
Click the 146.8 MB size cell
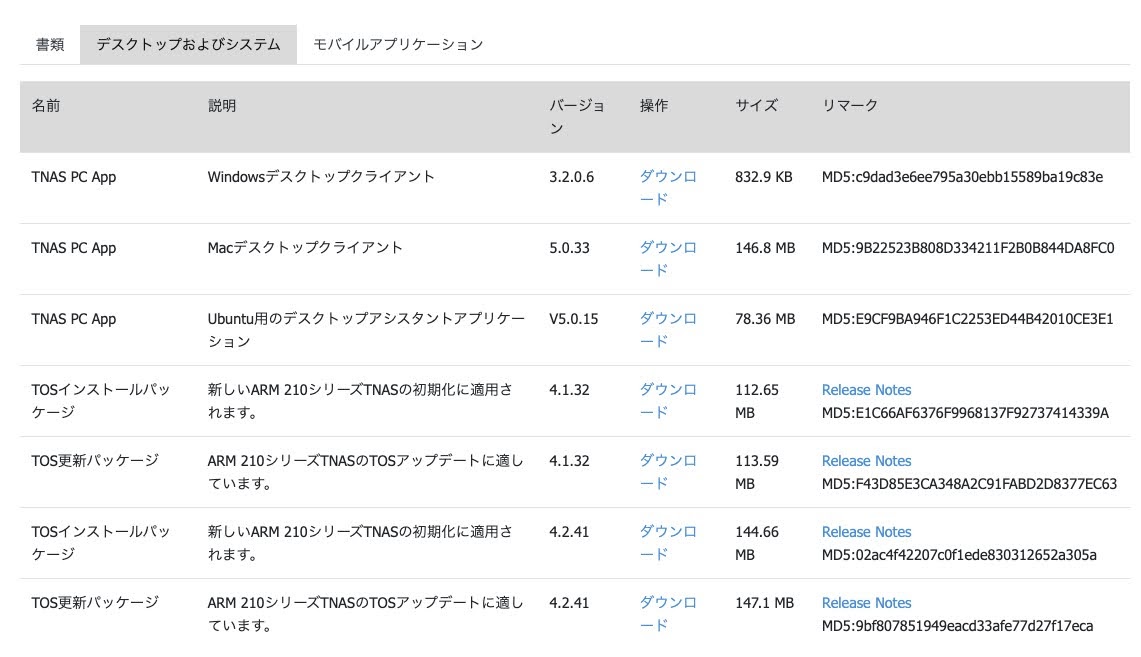pyautogui.click(x=765, y=248)
